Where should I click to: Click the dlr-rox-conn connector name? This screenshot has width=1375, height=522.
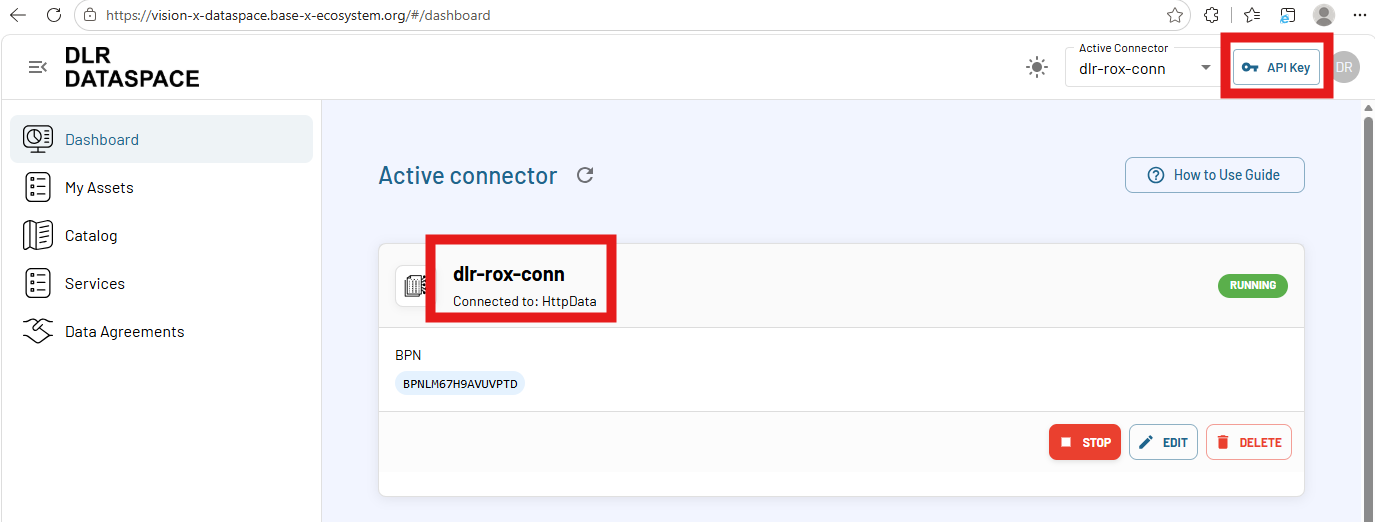coord(509,274)
